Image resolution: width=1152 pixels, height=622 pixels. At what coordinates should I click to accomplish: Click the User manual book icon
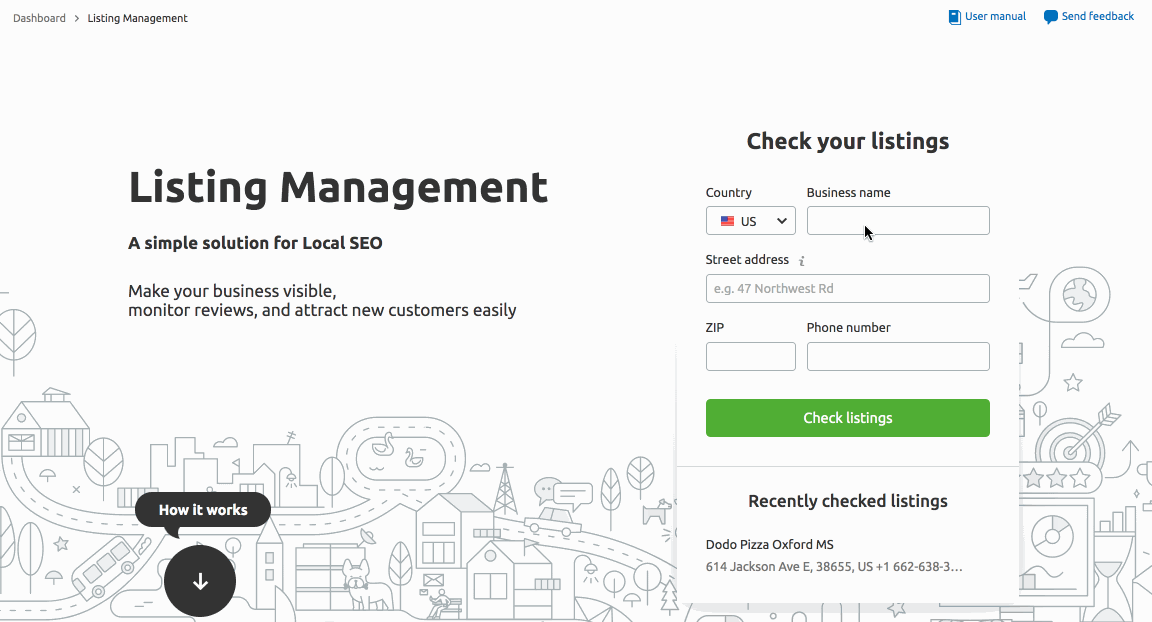[x=954, y=17]
